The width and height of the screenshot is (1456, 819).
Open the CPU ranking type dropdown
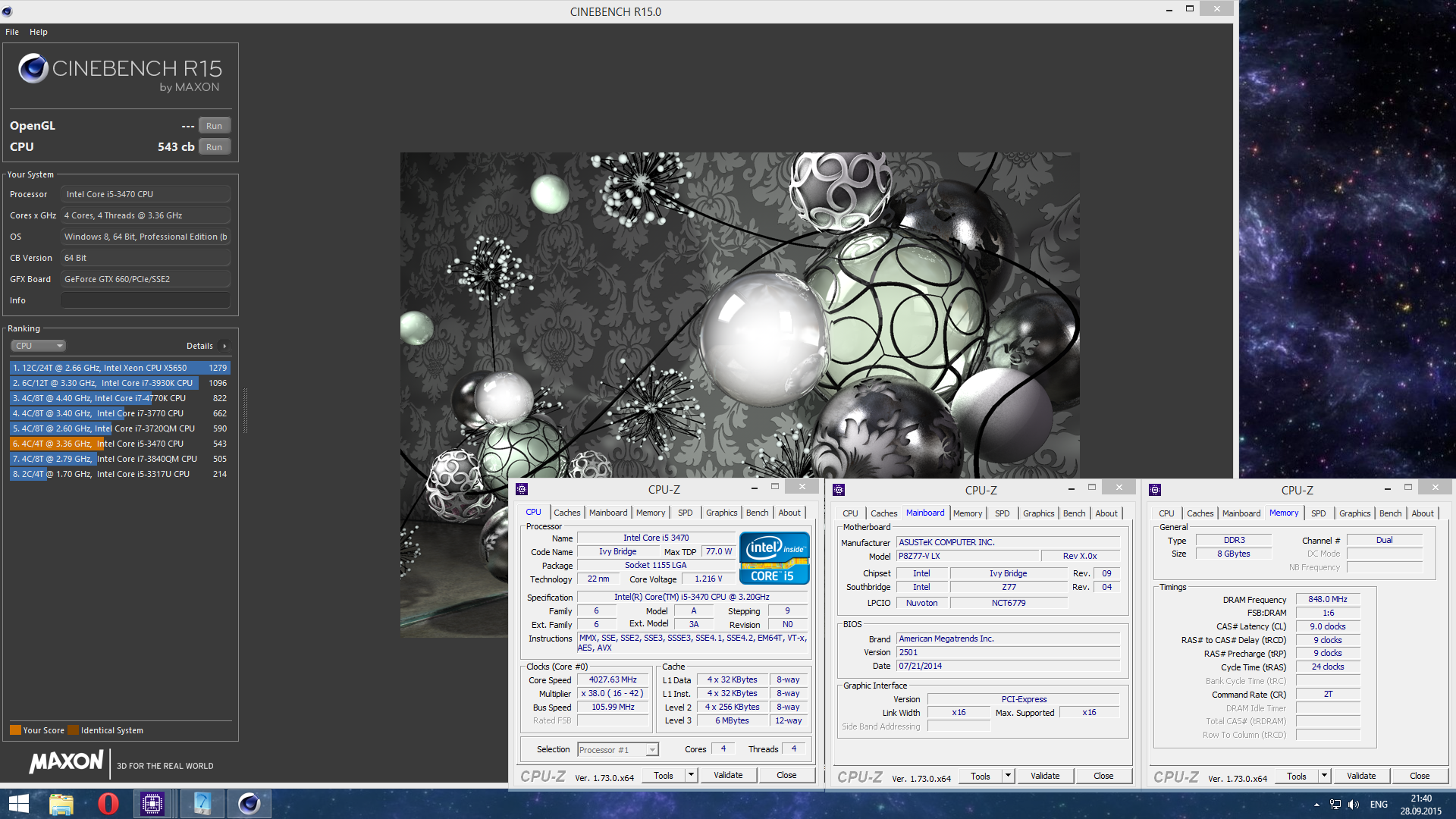pos(38,346)
